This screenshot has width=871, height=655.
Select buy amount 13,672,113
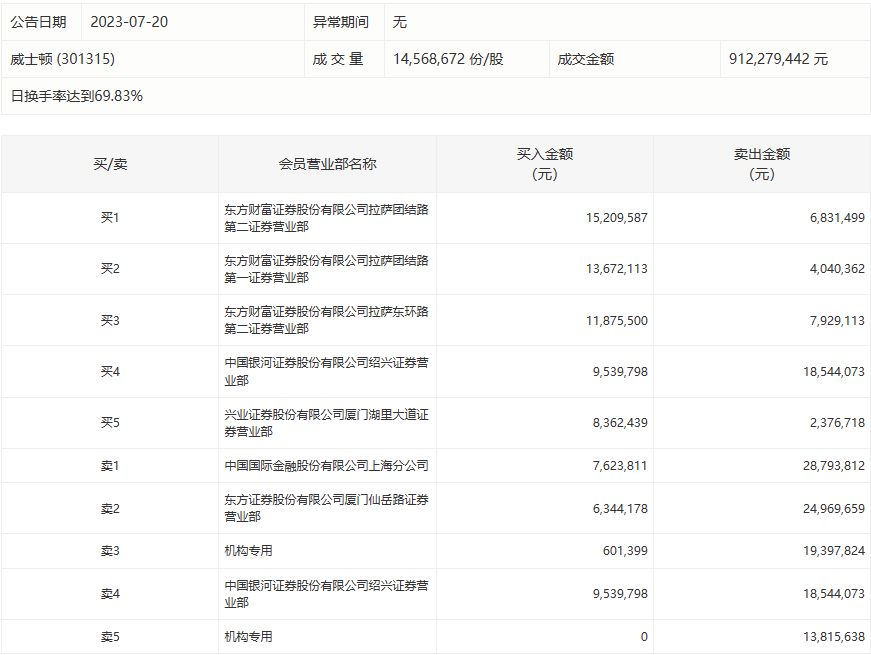(617, 269)
